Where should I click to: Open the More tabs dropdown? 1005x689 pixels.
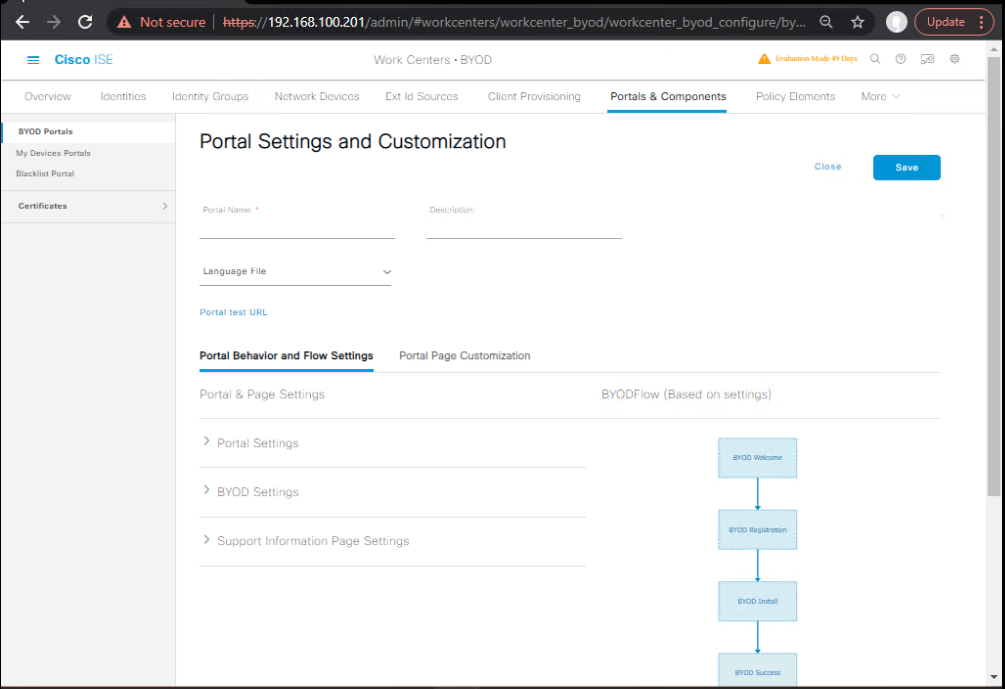(880, 96)
